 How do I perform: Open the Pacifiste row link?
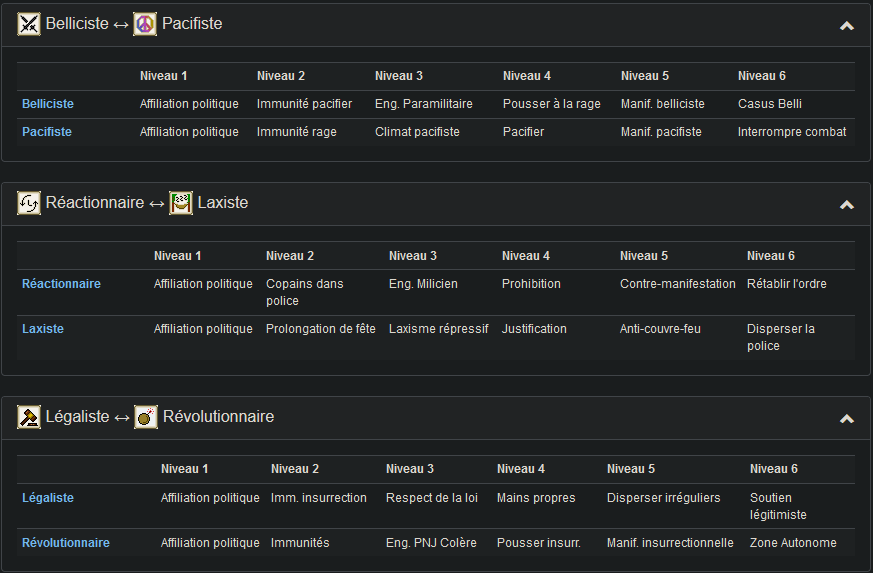coord(47,132)
